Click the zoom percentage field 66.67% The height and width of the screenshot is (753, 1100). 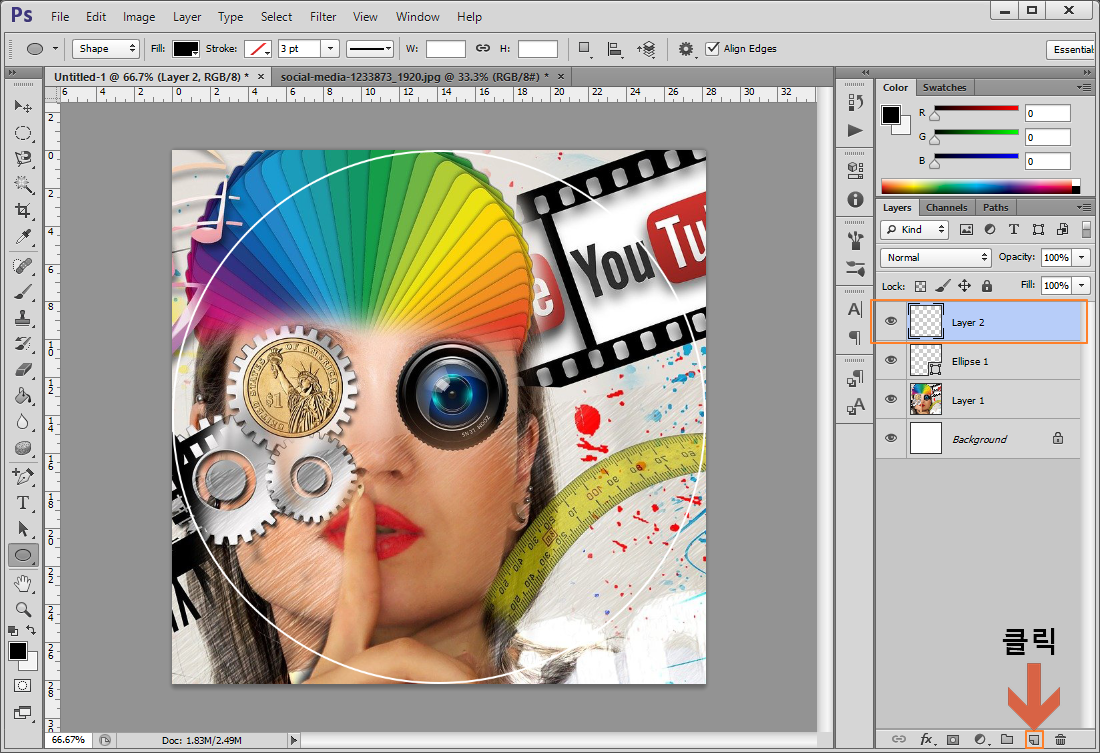tap(68, 740)
